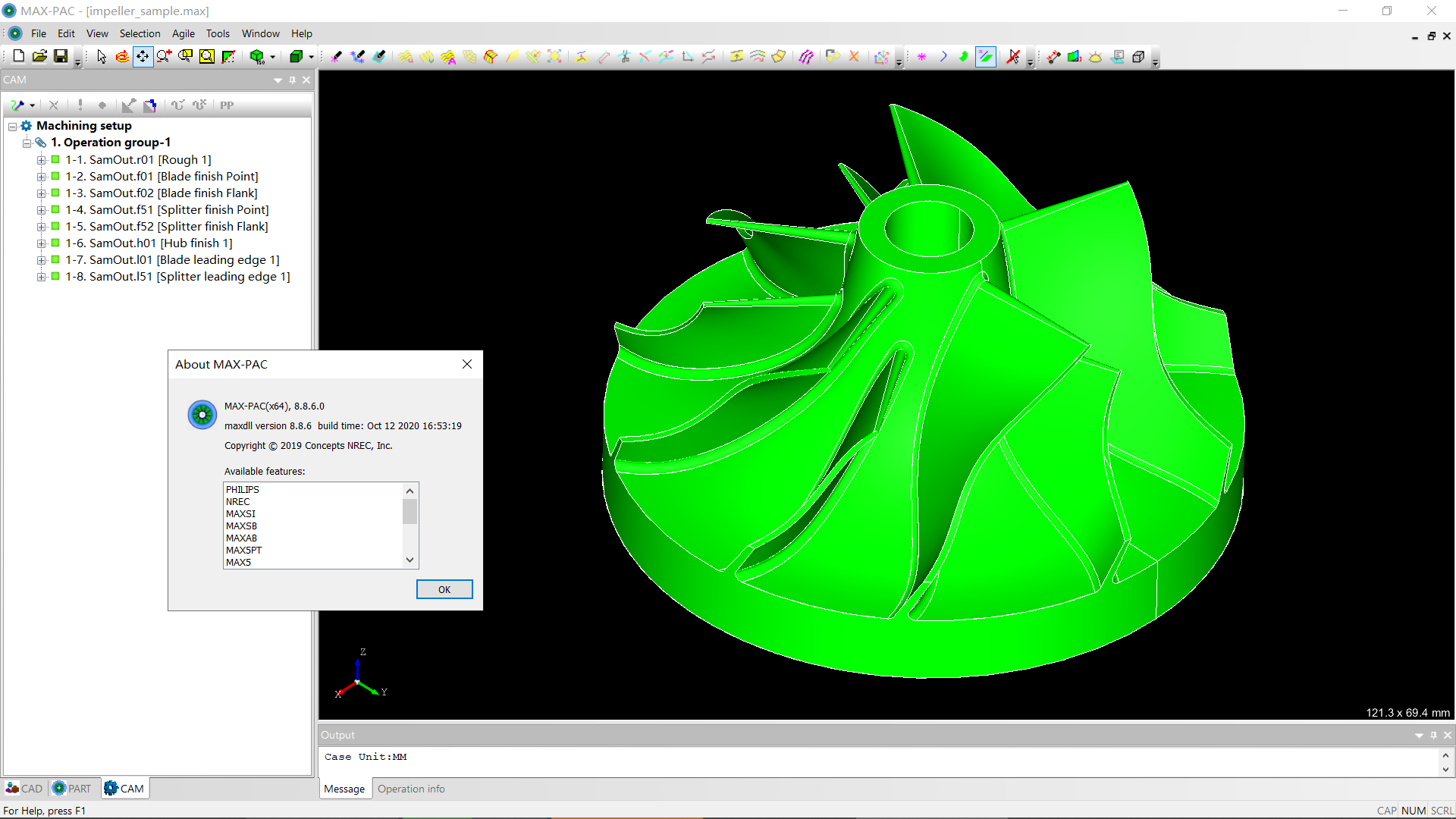The width and height of the screenshot is (1456, 819).
Task: Expand the 1-1. SamOut.r01 [Rough 1] node
Action: click(x=42, y=160)
